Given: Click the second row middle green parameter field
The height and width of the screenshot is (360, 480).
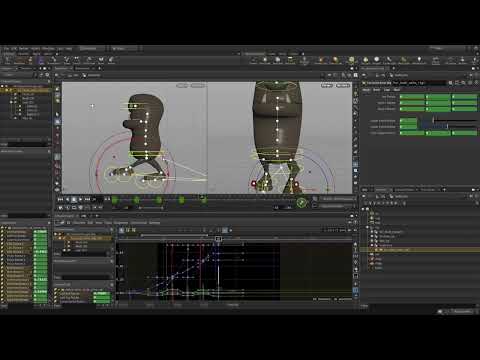Looking at the screenshot, I should 438,103.
